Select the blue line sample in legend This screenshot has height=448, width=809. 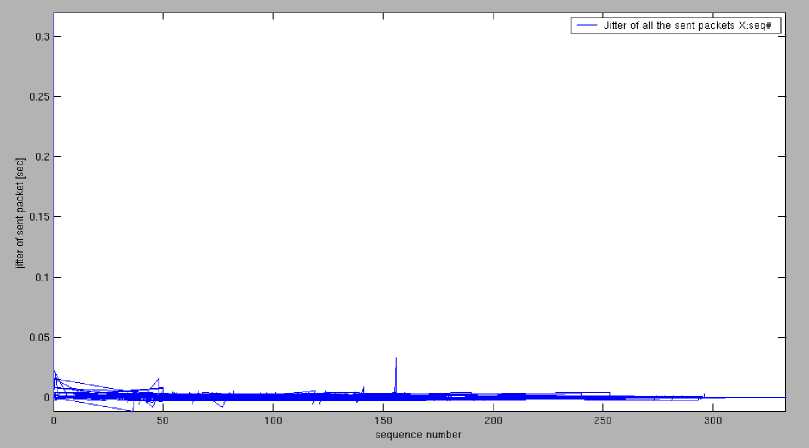click(586, 25)
